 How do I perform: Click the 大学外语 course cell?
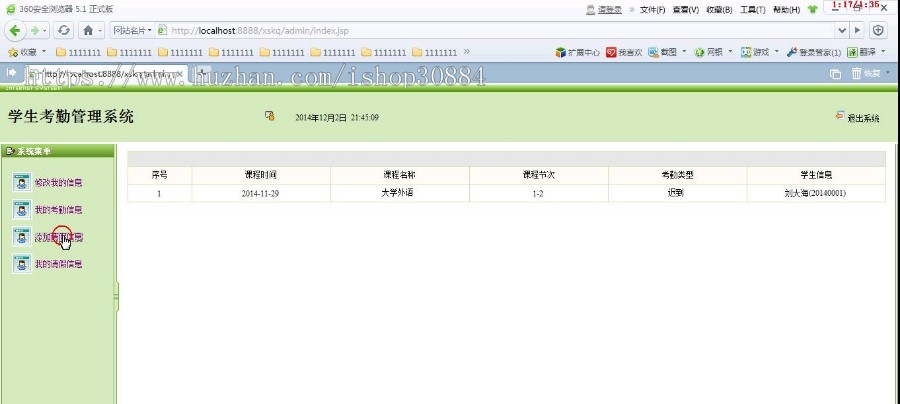click(400, 193)
